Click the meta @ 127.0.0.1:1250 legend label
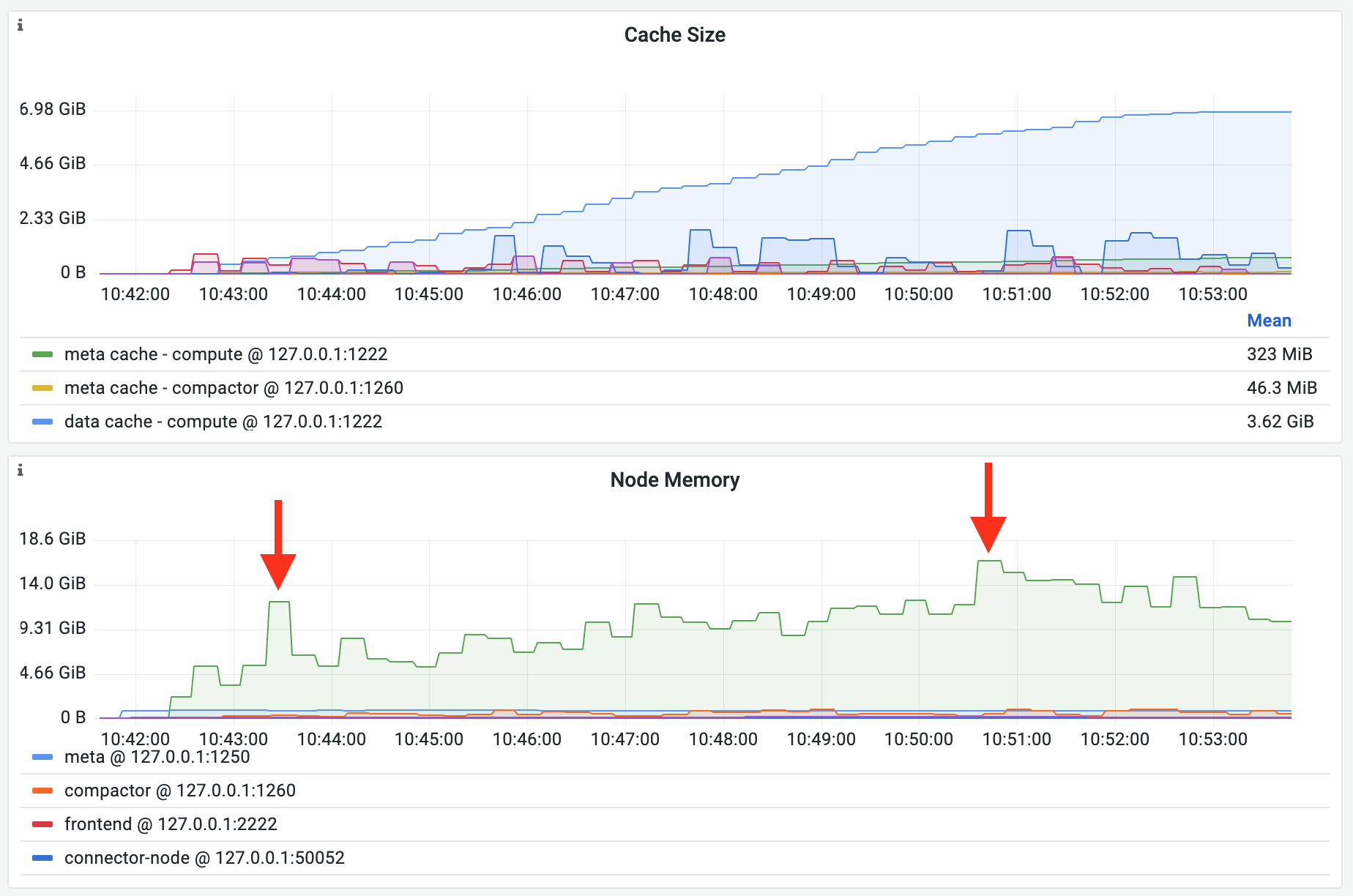Viewport: 1353px width, 896px height. pyautogui.click(x=156, y=757)
